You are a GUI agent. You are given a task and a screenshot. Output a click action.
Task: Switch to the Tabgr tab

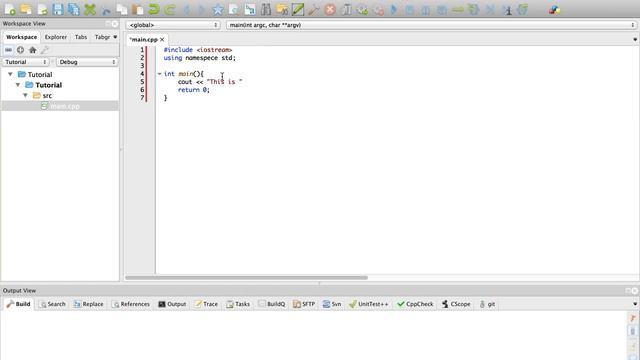(102, 37)
